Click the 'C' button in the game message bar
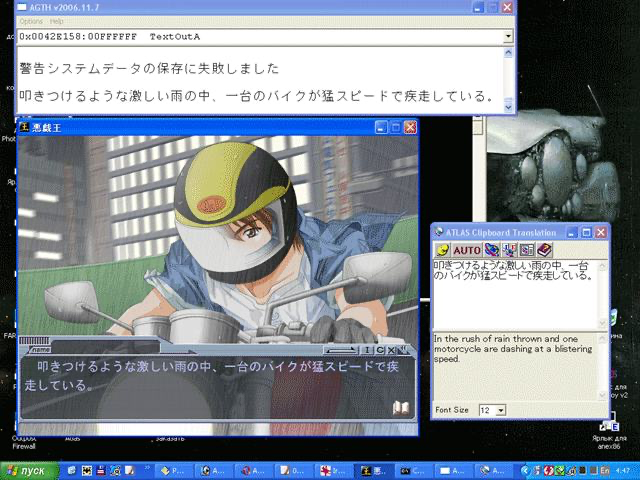Screen dimensions: 640x480 (x=379, y=350)
